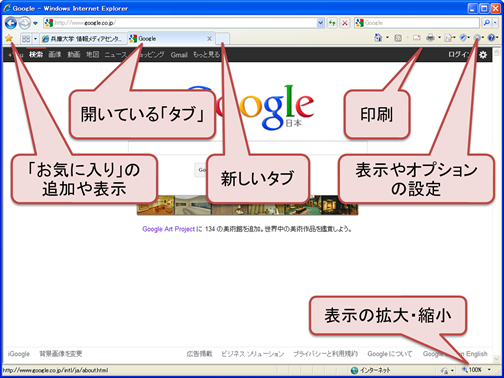Click the Forward navigation arrow button

[x=24, y=23]
